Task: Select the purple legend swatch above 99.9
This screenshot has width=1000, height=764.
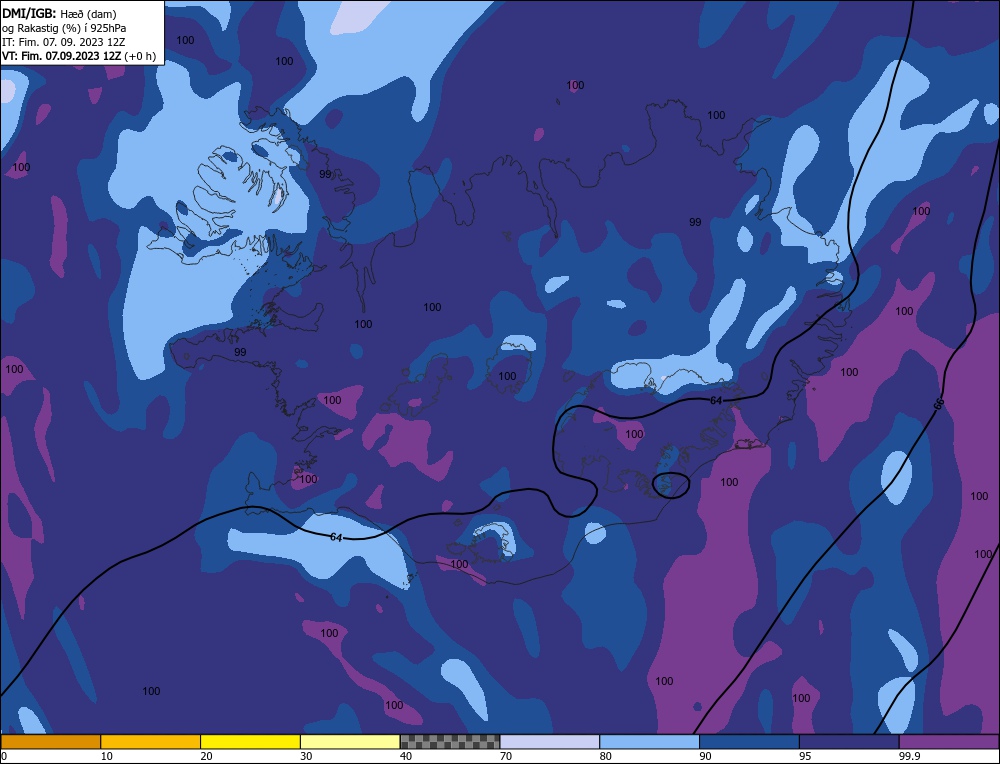Action: tap(949, 742)
